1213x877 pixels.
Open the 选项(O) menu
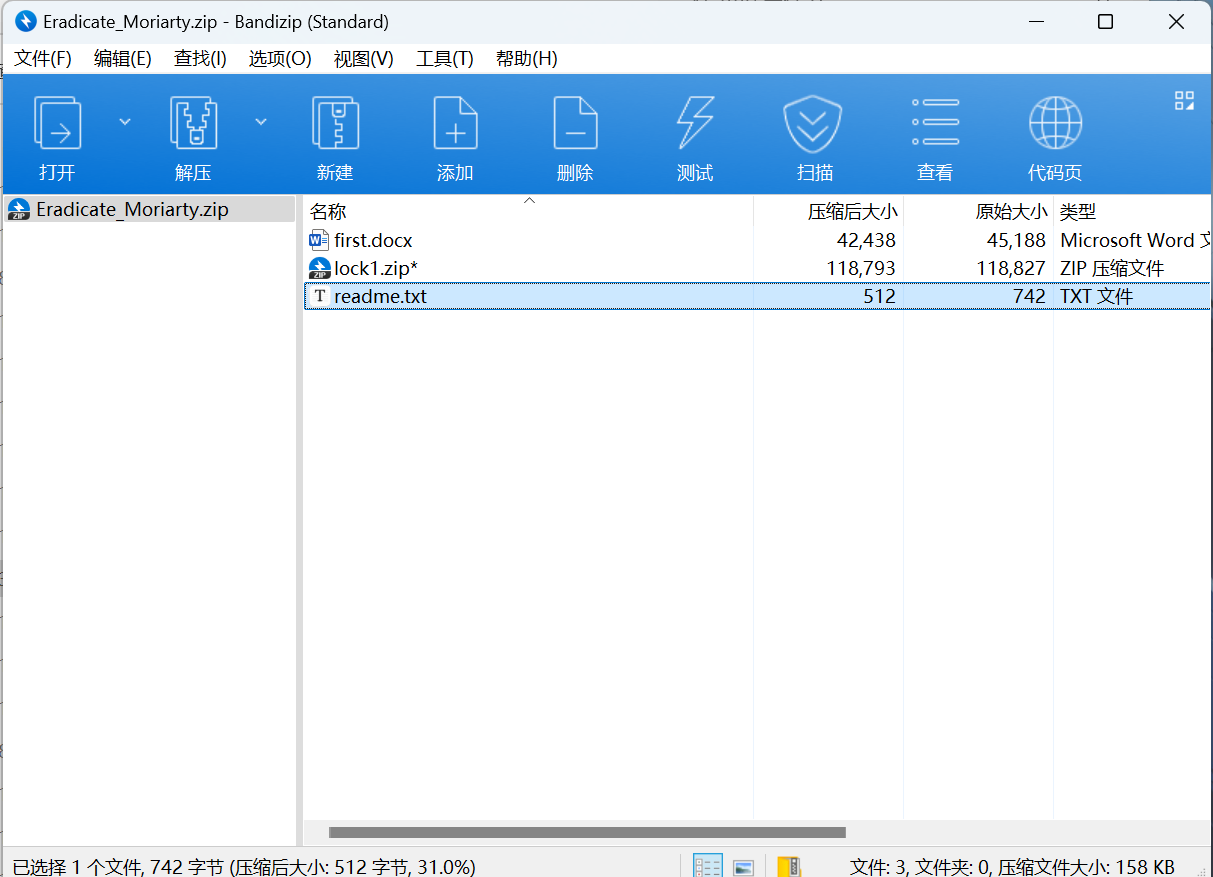pyautogui.click(x=280, y=58)
